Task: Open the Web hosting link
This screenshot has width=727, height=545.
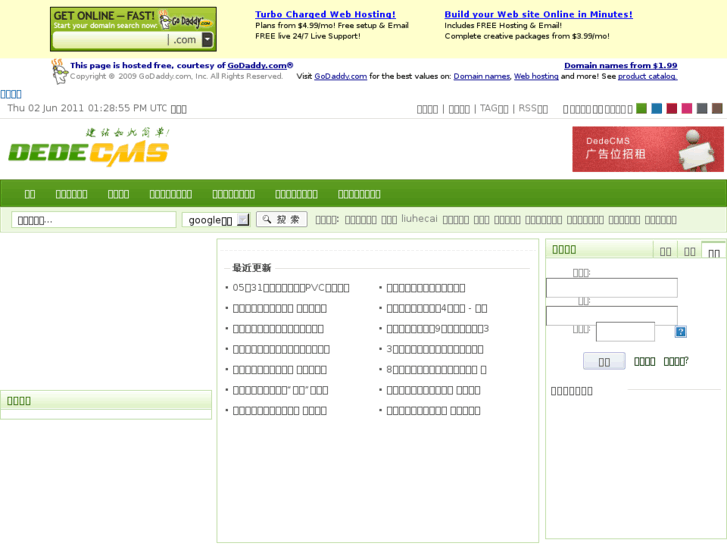Action: coord(536,76)
